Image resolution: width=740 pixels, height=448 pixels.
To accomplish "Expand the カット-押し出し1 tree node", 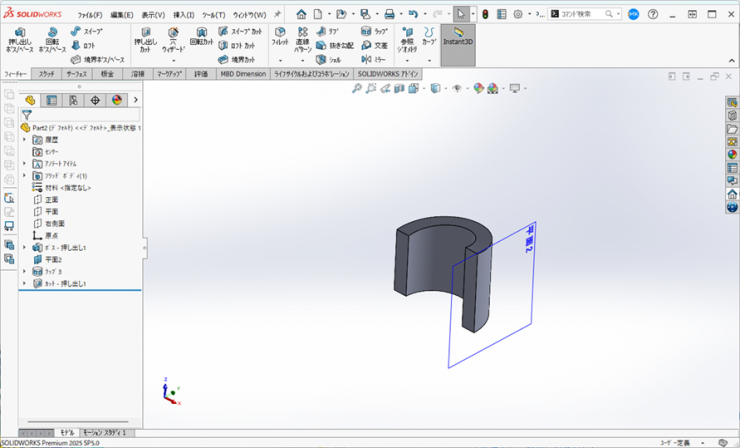I will tap(25, 284).
